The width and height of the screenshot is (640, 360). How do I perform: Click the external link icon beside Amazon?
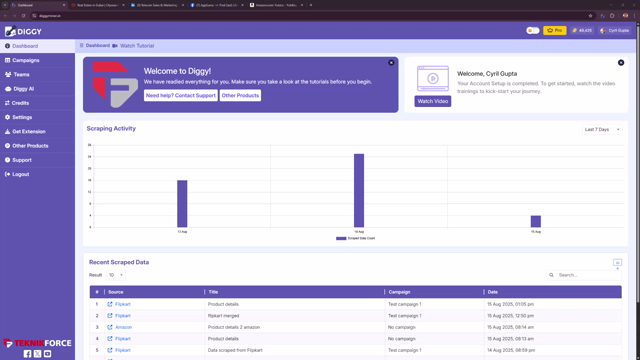click(x=110, y=327)
